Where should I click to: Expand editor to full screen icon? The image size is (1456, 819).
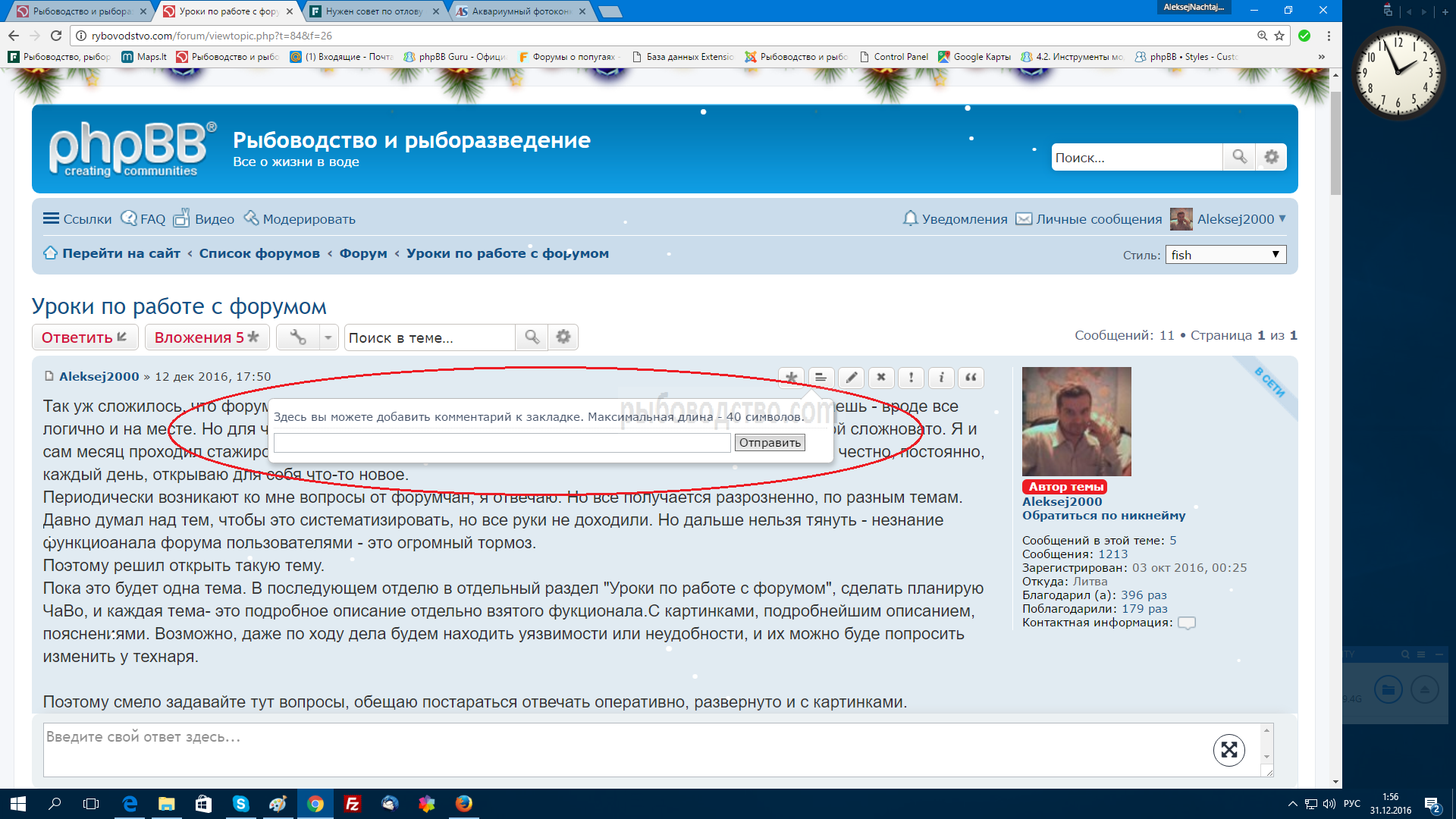click(x=1229, y=750)
